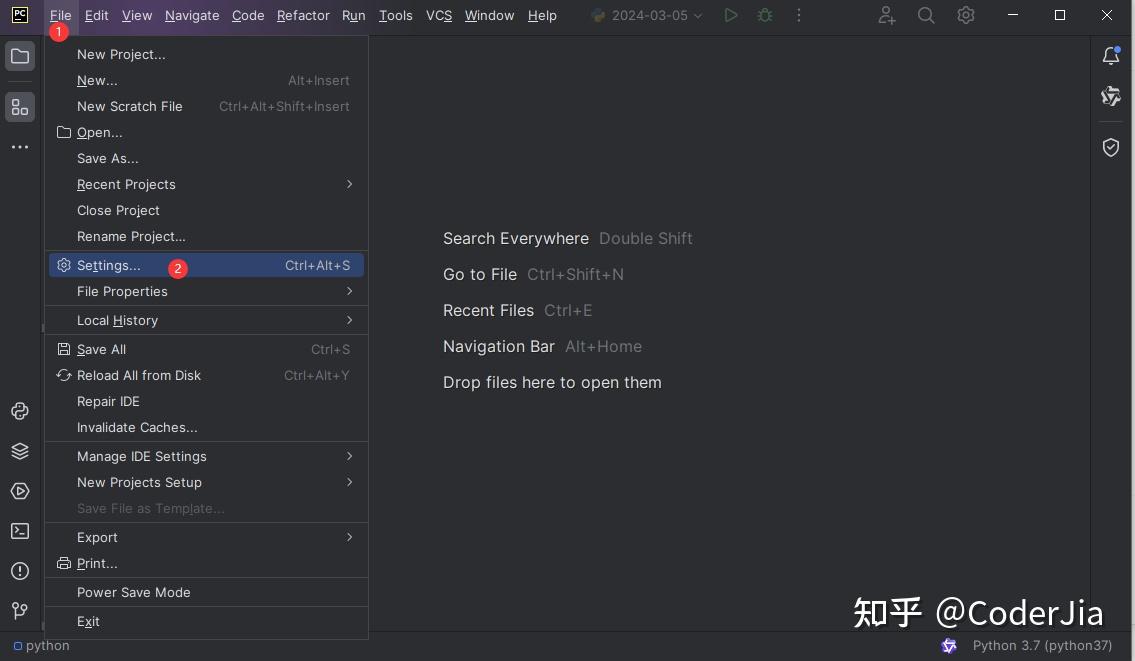Image resolution: width=1135 pixels, height=661 pixels.
Task: Select Open... with folder icon
Action: [206, 132]
